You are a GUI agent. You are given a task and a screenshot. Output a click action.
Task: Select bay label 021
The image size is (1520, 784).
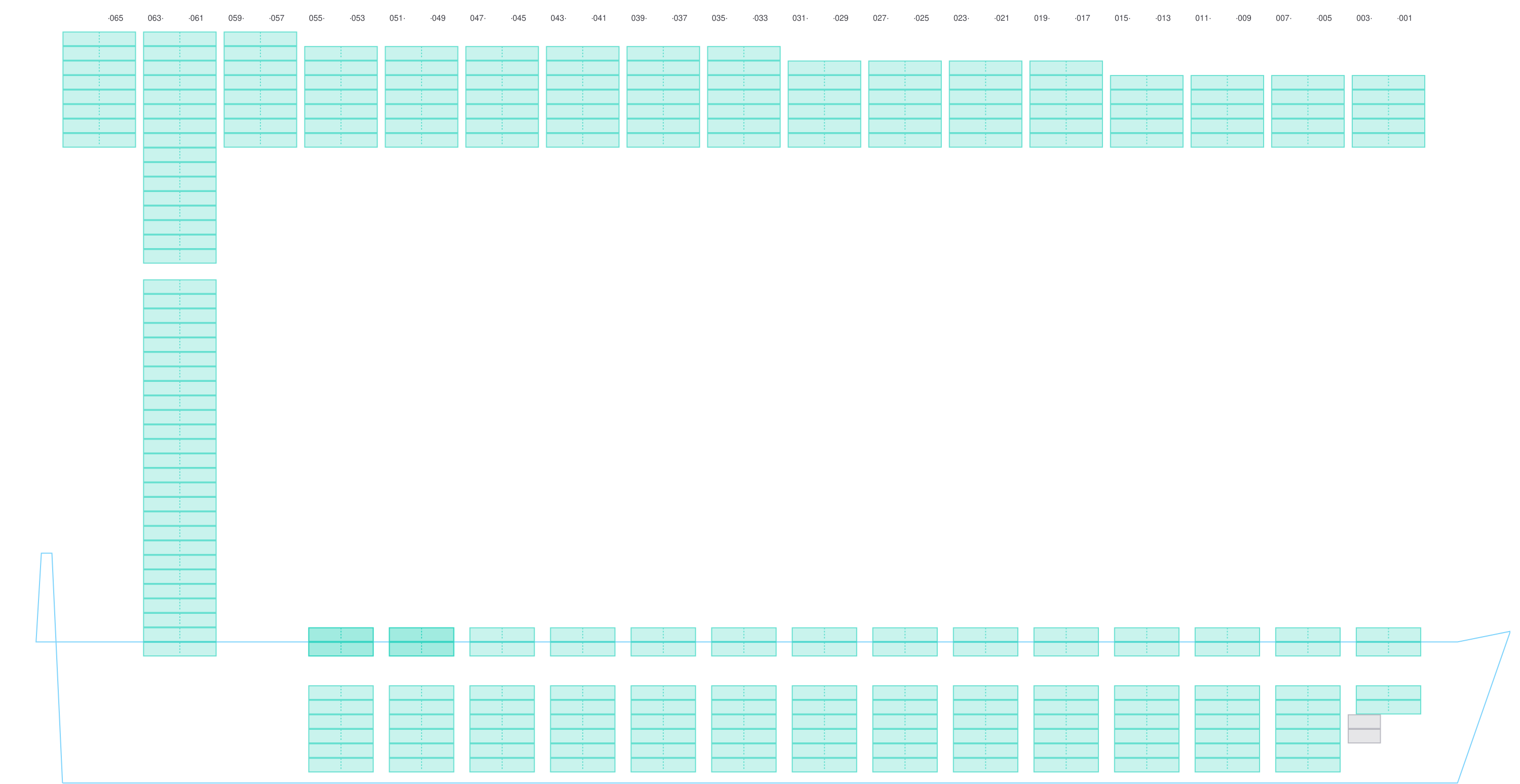coord(1001,18)
